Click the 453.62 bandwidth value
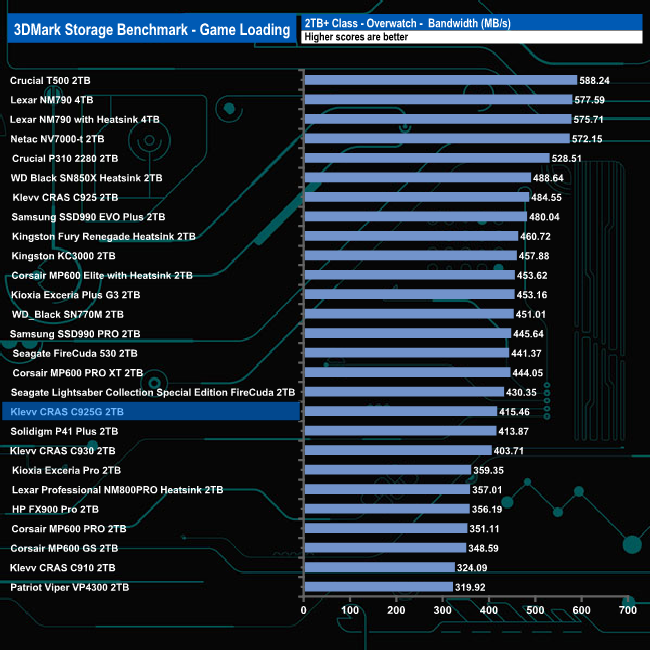Screen dimensions: 650x650 pos(532,275)
